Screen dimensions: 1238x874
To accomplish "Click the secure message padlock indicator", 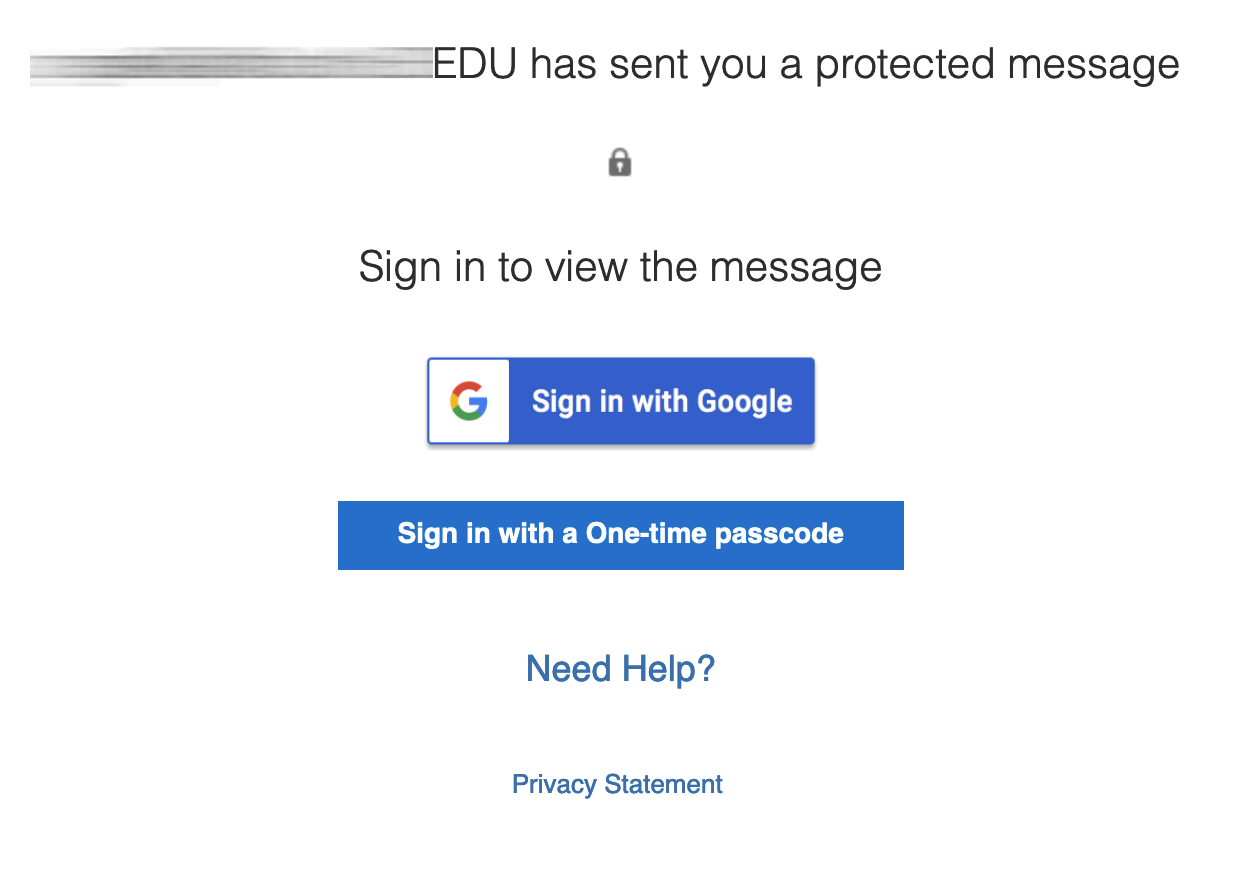I will (x=620, y=162).
